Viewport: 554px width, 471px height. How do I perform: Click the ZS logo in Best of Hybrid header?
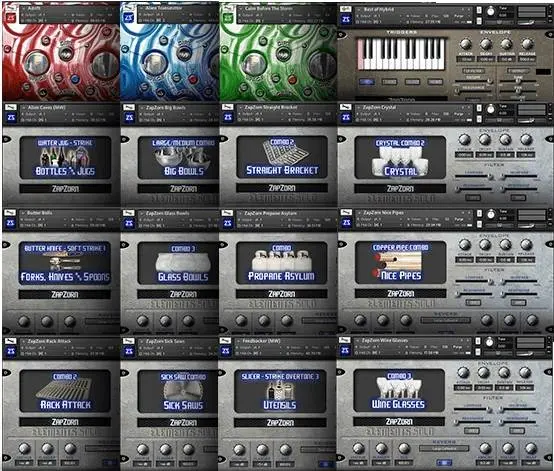(x=346, y=19)
